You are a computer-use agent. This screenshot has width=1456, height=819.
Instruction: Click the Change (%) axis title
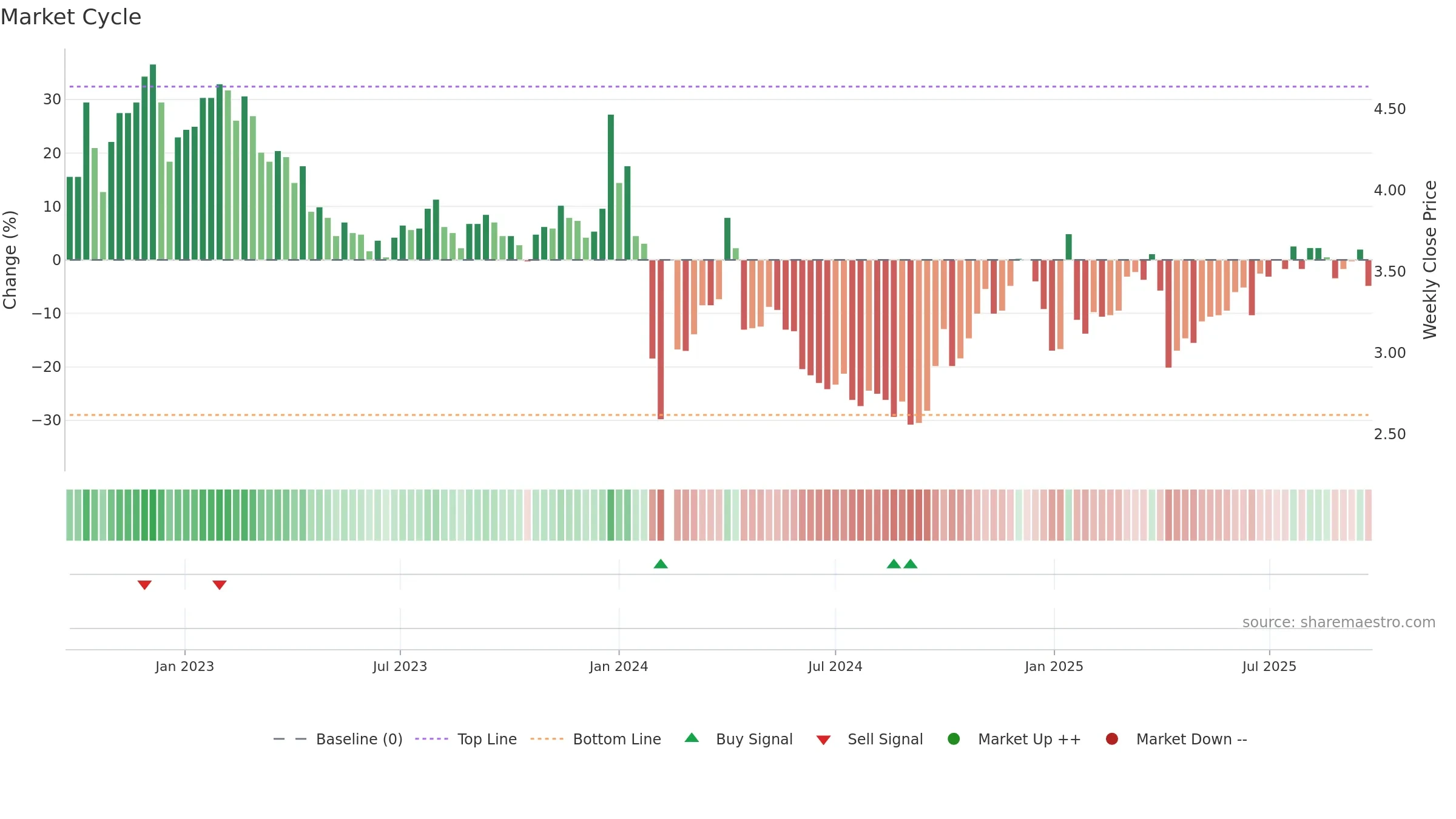pyautogui.click(x=10, y=260)
